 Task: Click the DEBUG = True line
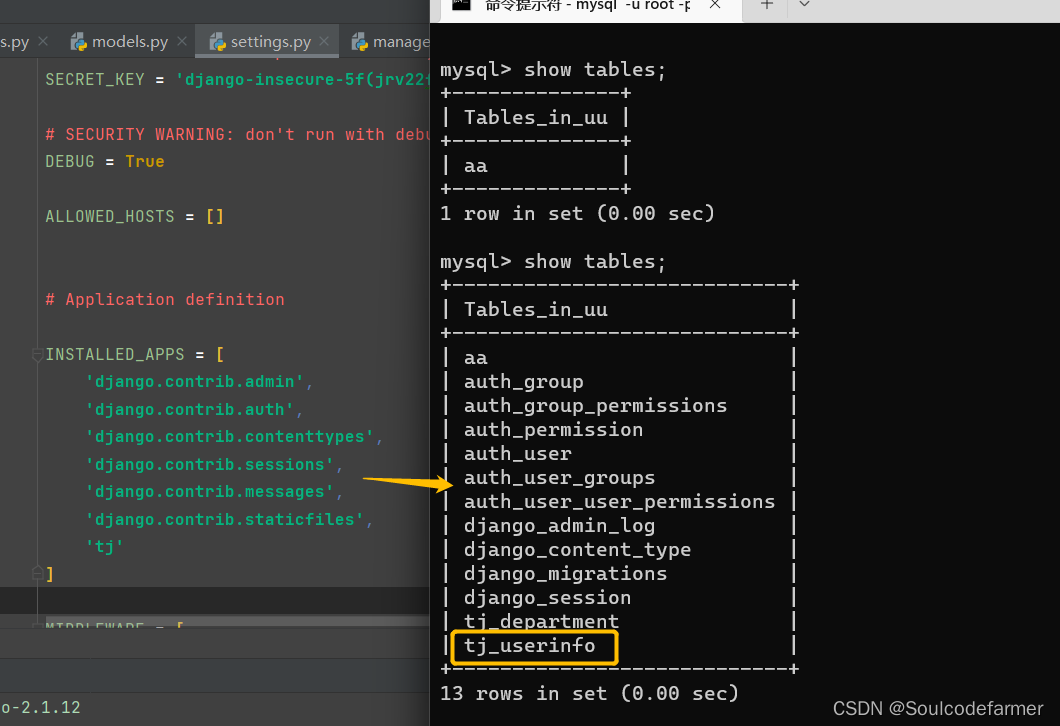coord(105,162)
